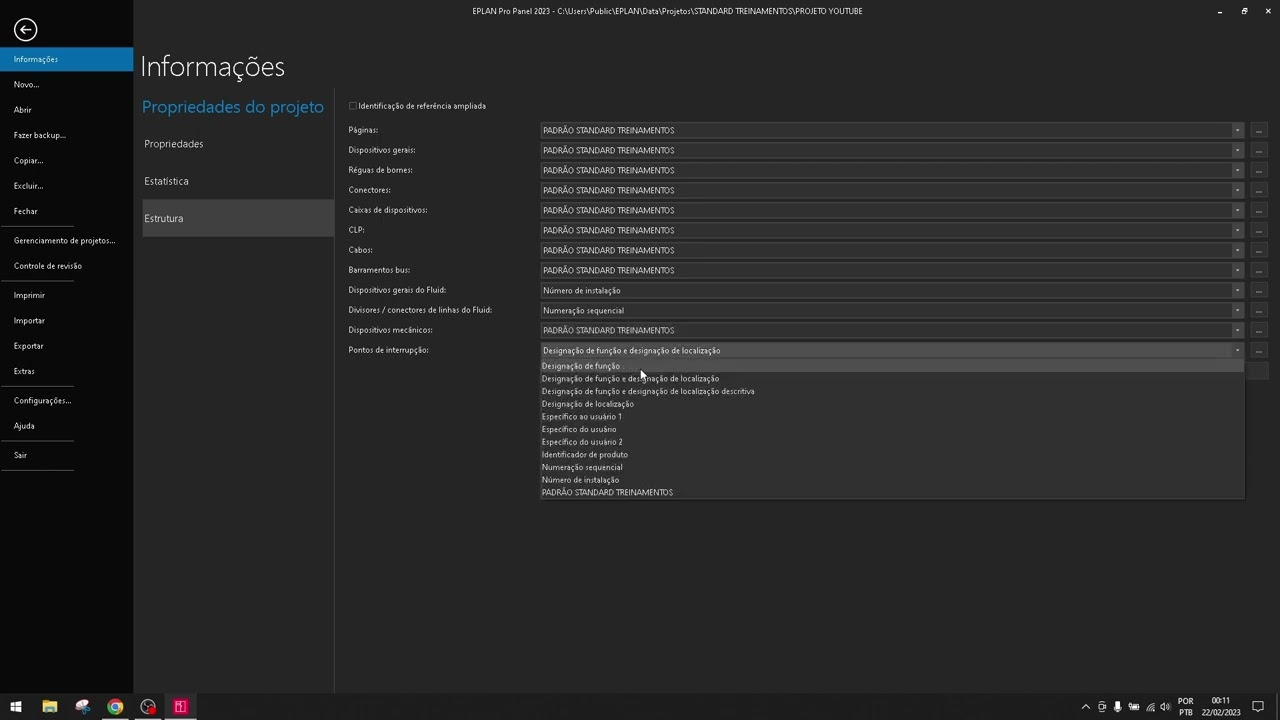Select Gerenciamento de projetos... menu item
Viewport: 1280px width, 720px height.
[66, 240]
